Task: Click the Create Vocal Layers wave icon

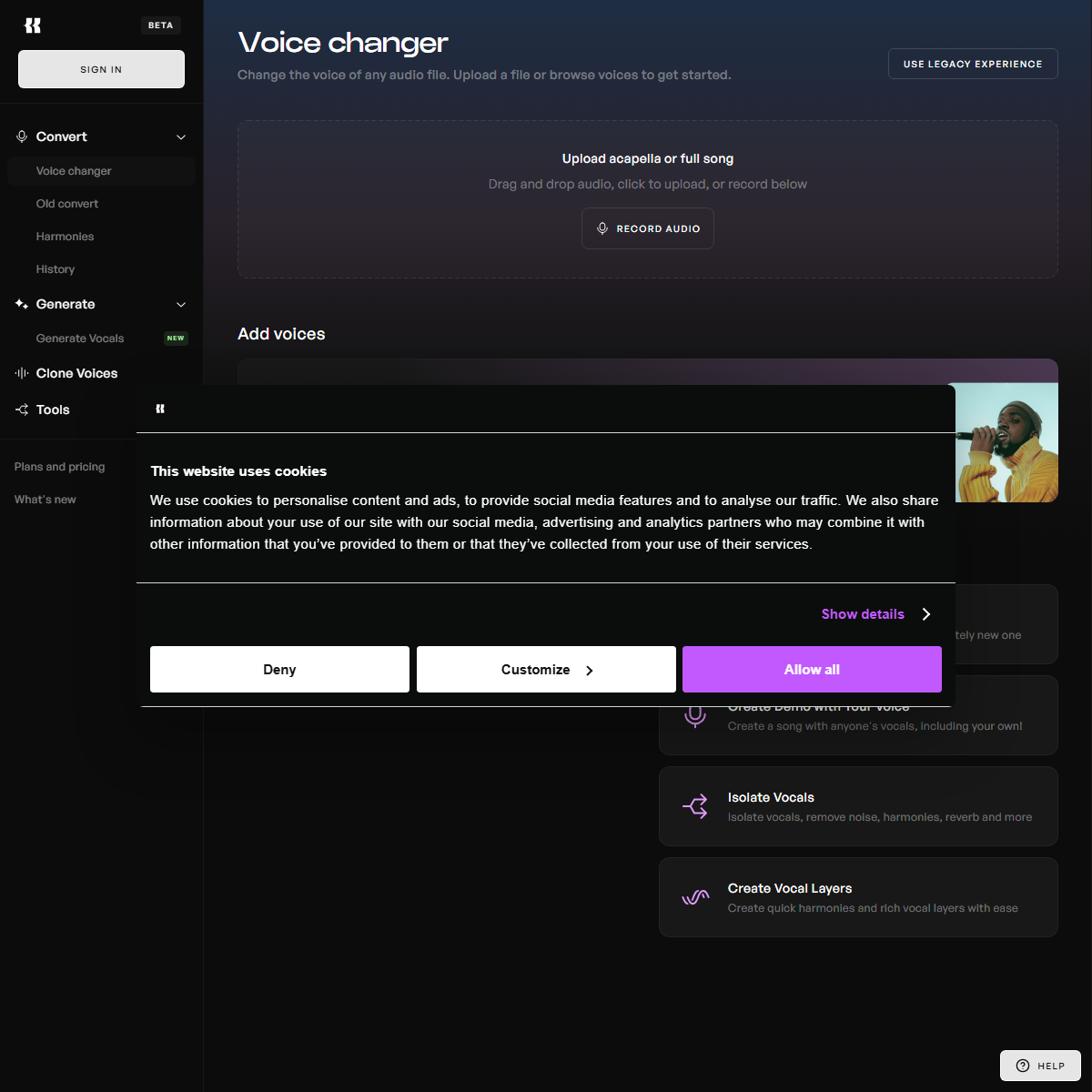Action: 695,897
